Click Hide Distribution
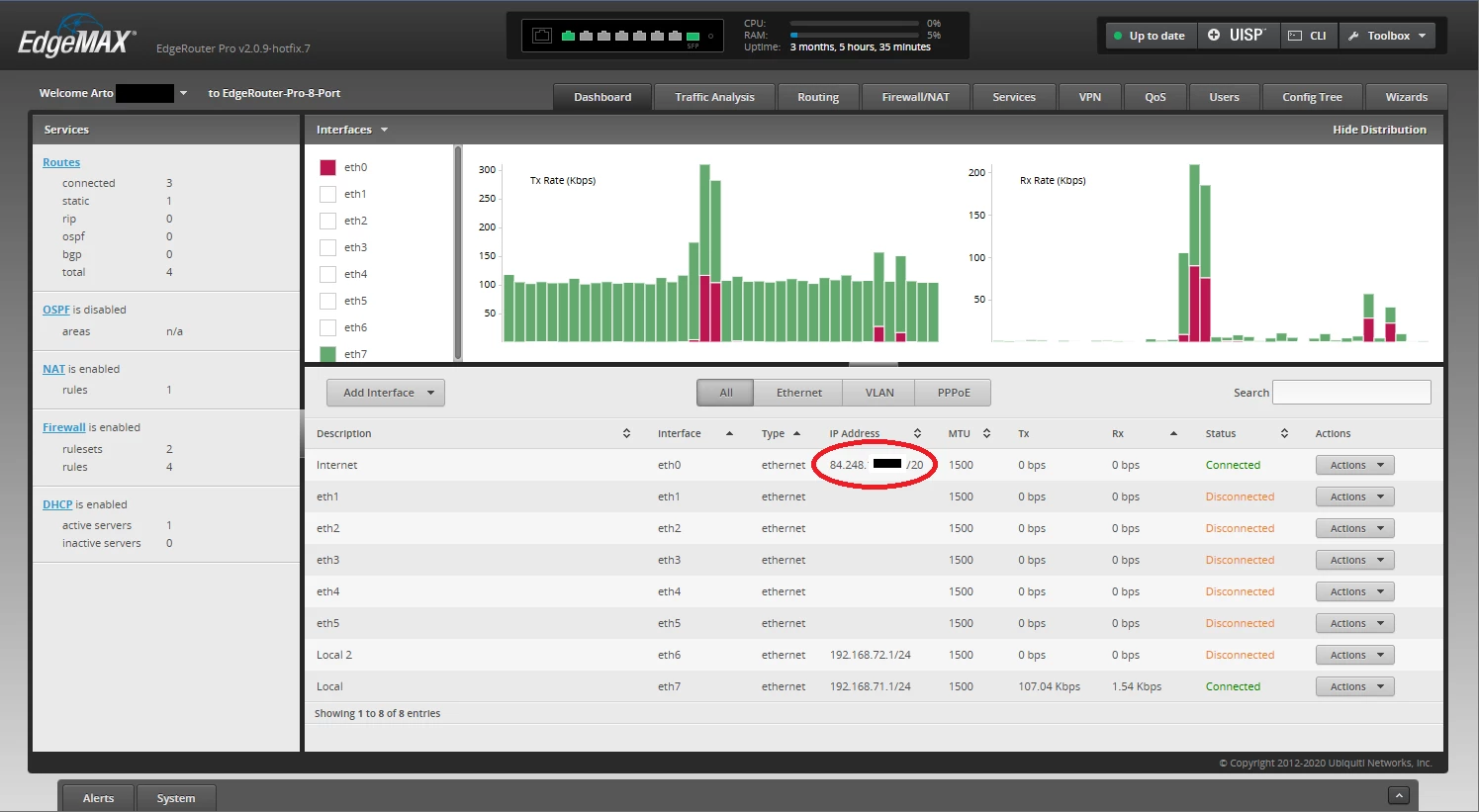Viewport: 1479px width, 812px height. click(x=1379, y=130)
